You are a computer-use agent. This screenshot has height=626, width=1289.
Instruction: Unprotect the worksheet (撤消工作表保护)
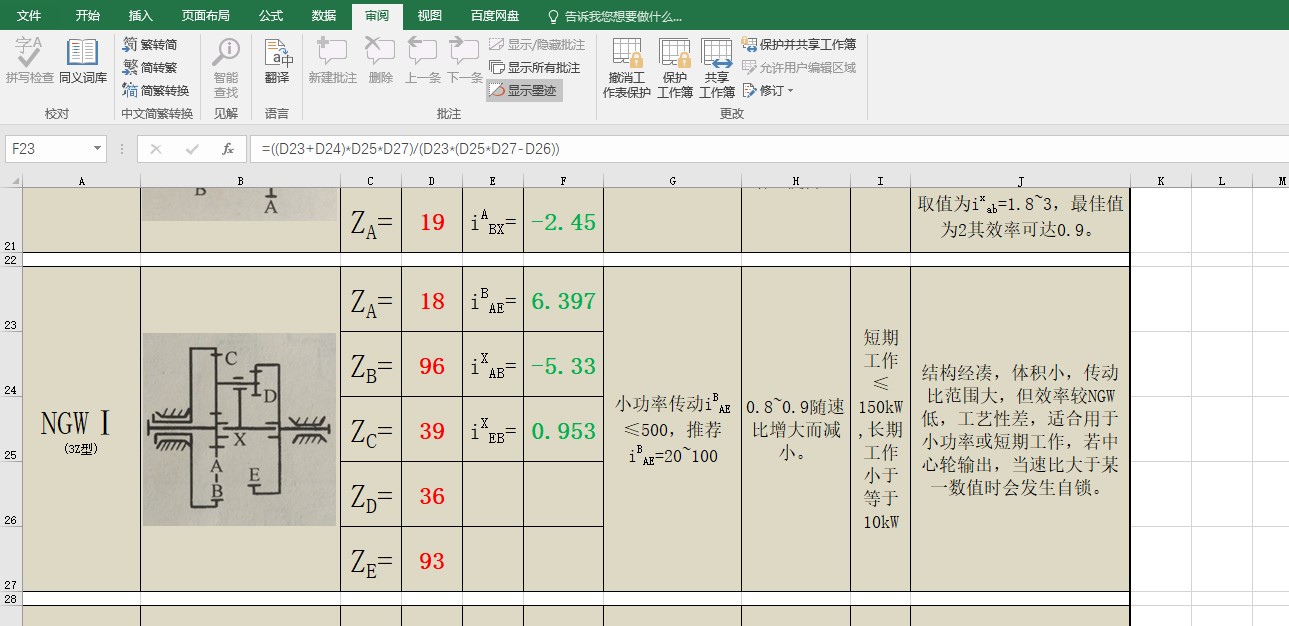626,67
